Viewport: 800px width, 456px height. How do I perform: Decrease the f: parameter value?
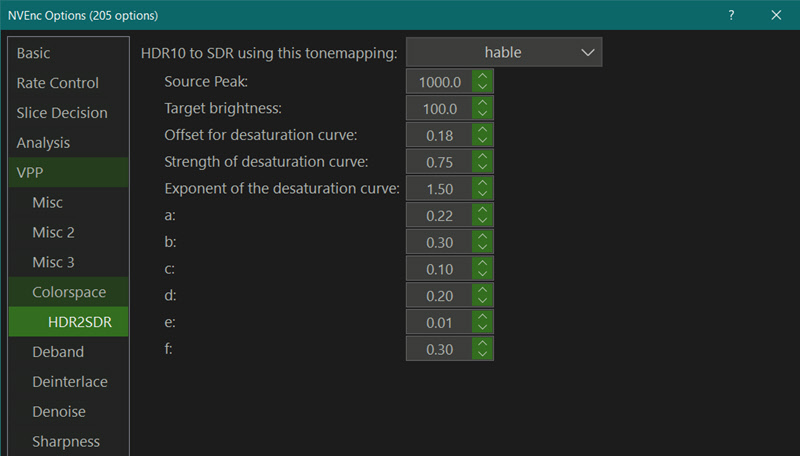click(482, 355)
